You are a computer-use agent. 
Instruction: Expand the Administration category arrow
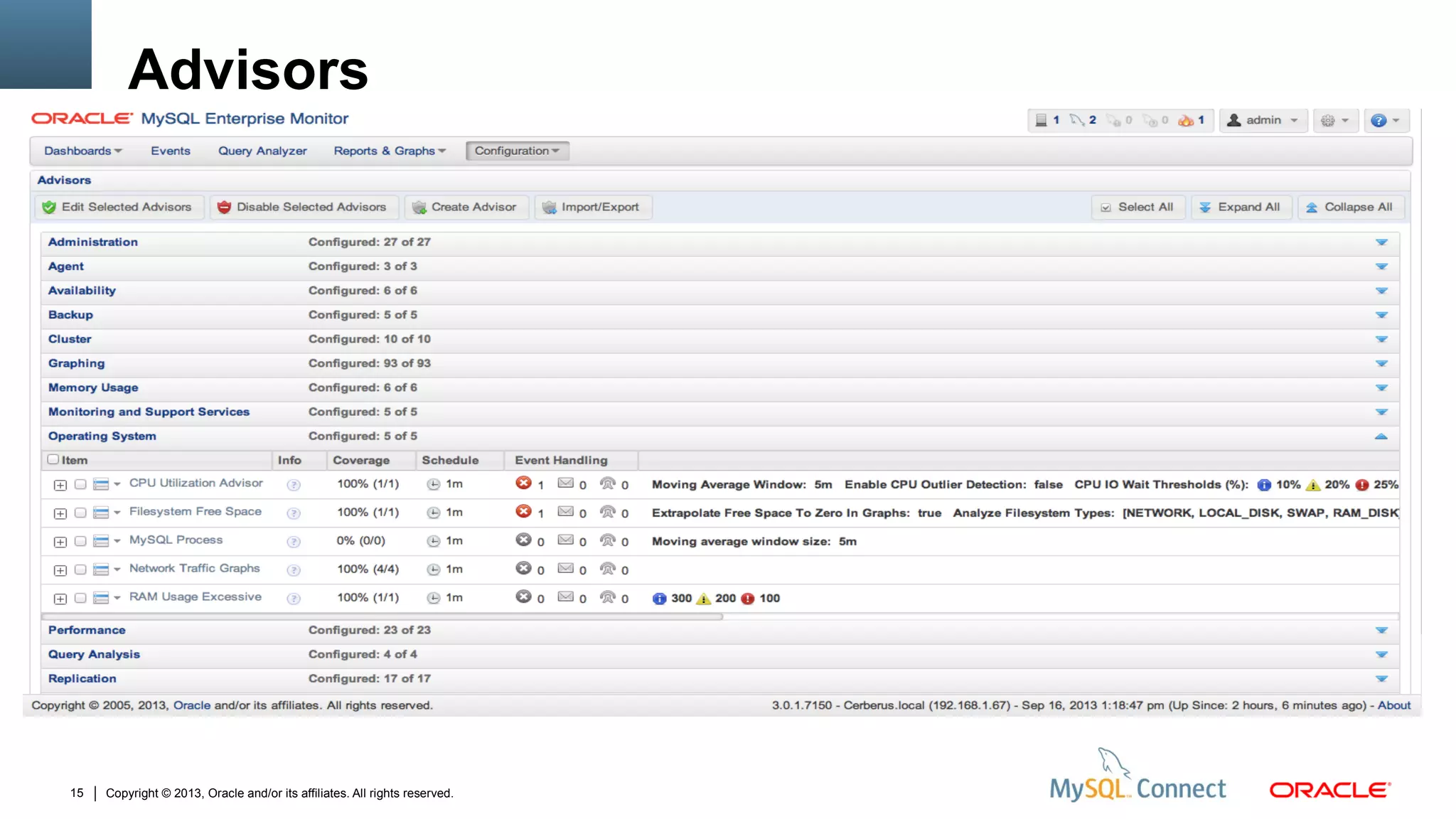click(1381, 242)
